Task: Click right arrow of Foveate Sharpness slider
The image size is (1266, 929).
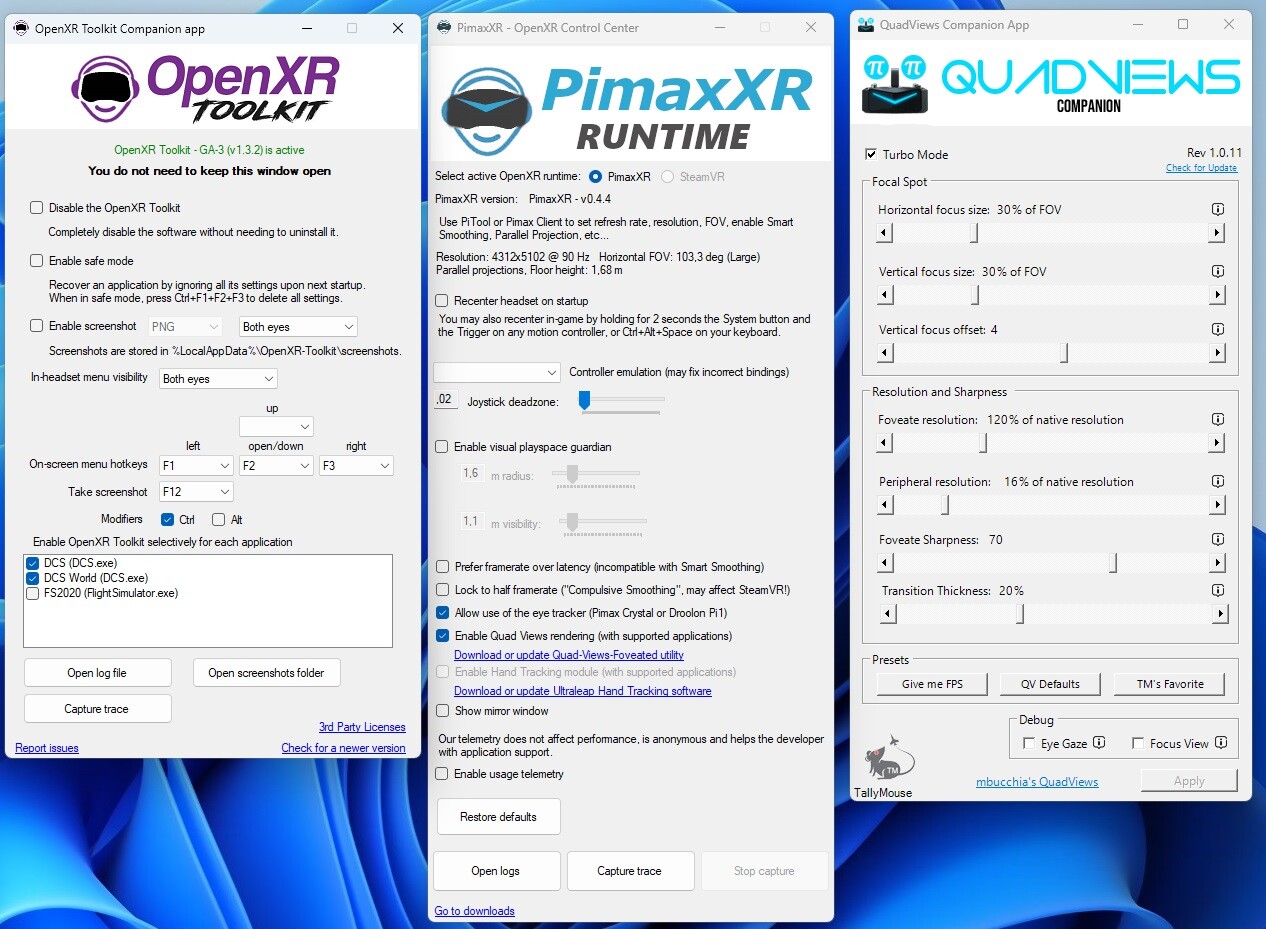Action: [1217, 563]
